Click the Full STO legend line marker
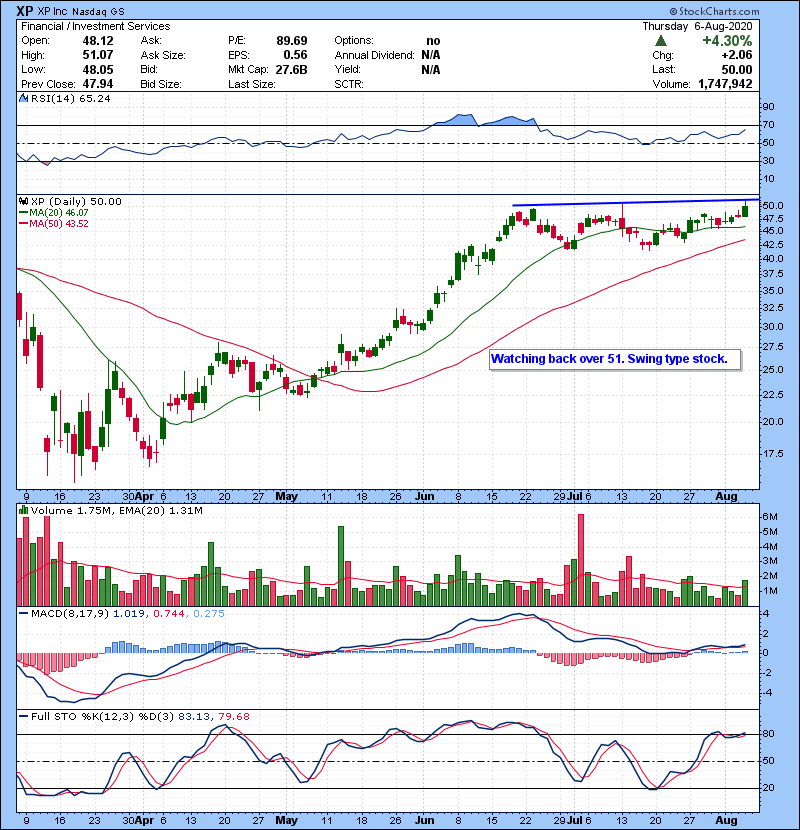The height and width of the screenshot is (830, 800). pos(23,717)
